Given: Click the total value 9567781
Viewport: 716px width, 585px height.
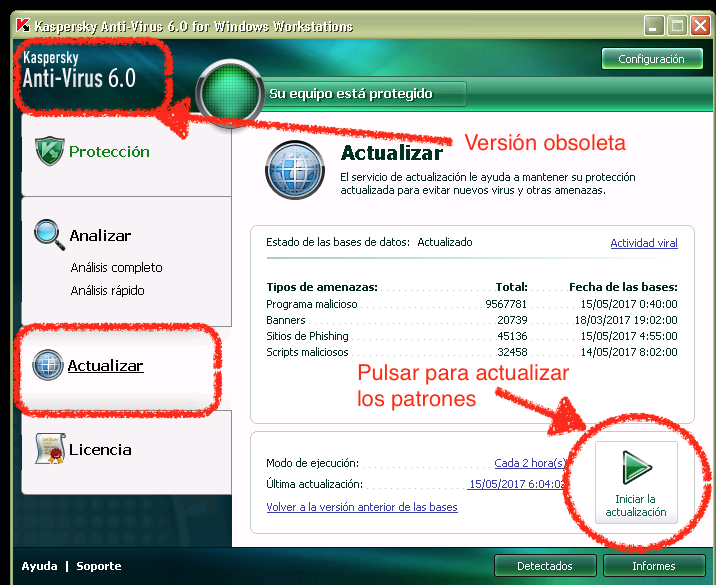Looking at the screenshot, I should tap(506, 304).
